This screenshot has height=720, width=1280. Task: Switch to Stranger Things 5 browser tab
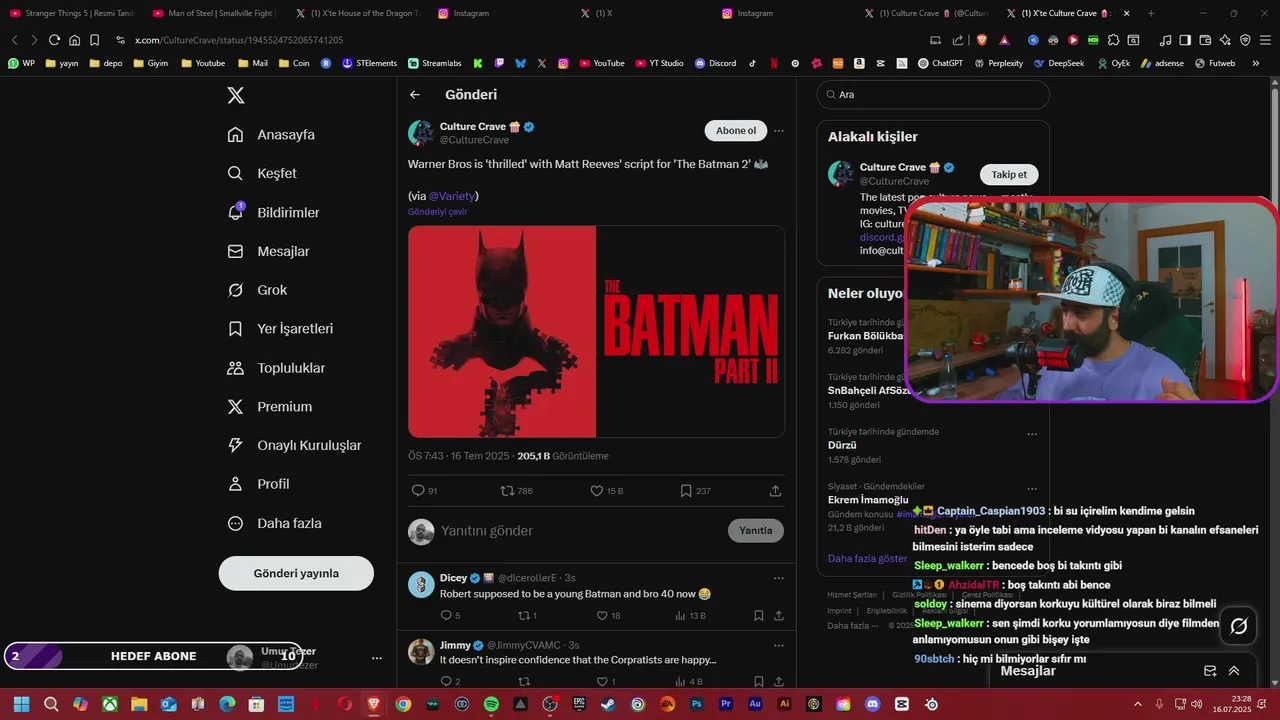72,13
